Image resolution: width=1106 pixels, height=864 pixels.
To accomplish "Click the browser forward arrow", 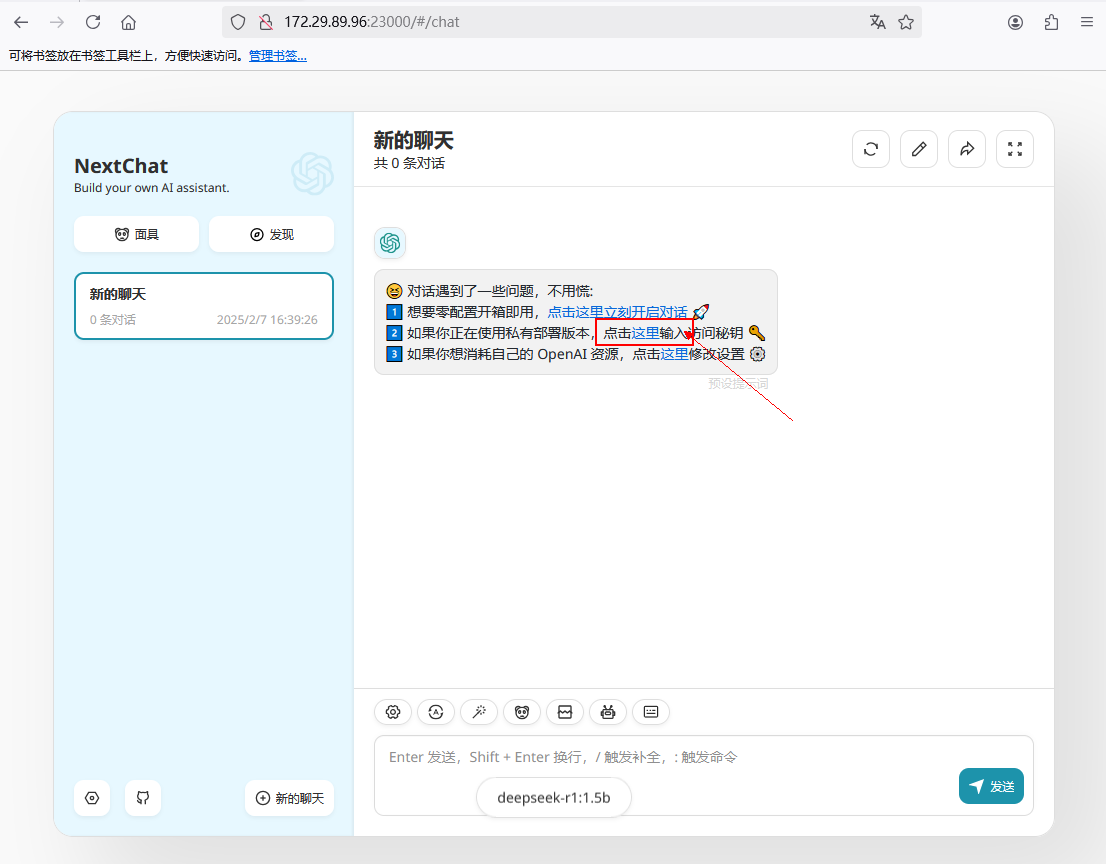I will [x=57, y=23].
